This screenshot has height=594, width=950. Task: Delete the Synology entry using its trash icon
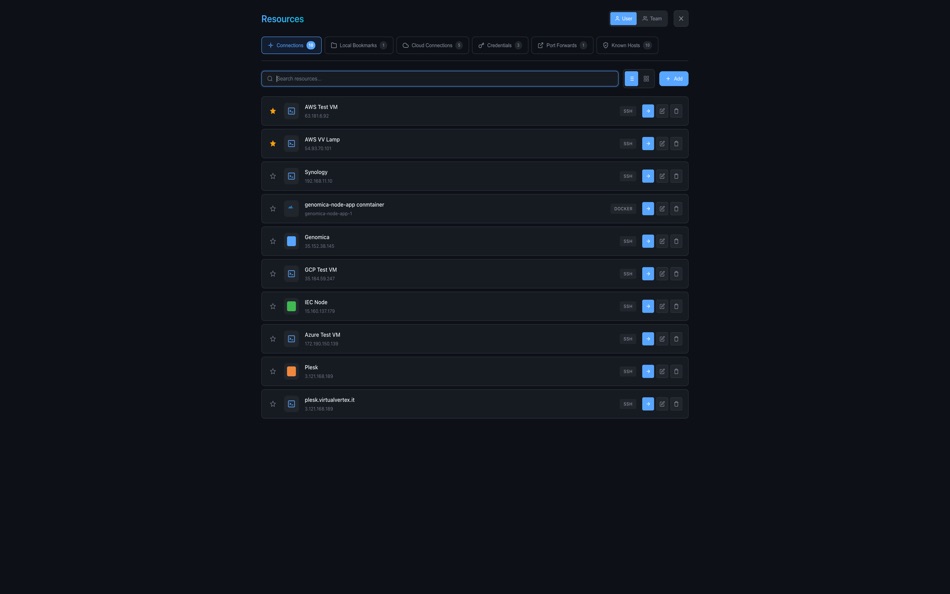click(675, 174)
